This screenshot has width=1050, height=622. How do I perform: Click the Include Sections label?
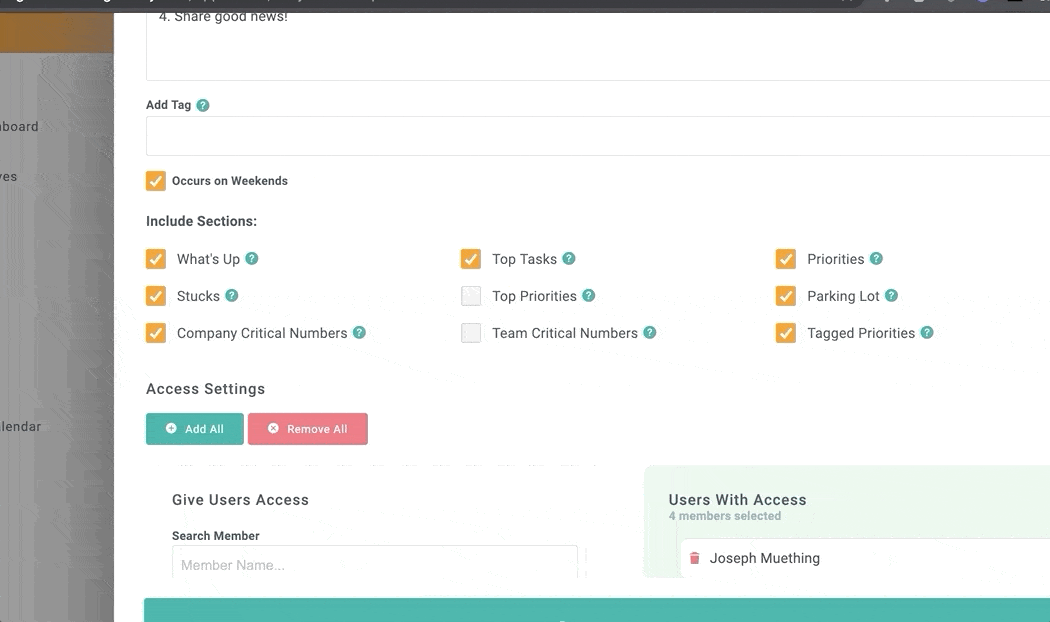click(x=202, y=221)
